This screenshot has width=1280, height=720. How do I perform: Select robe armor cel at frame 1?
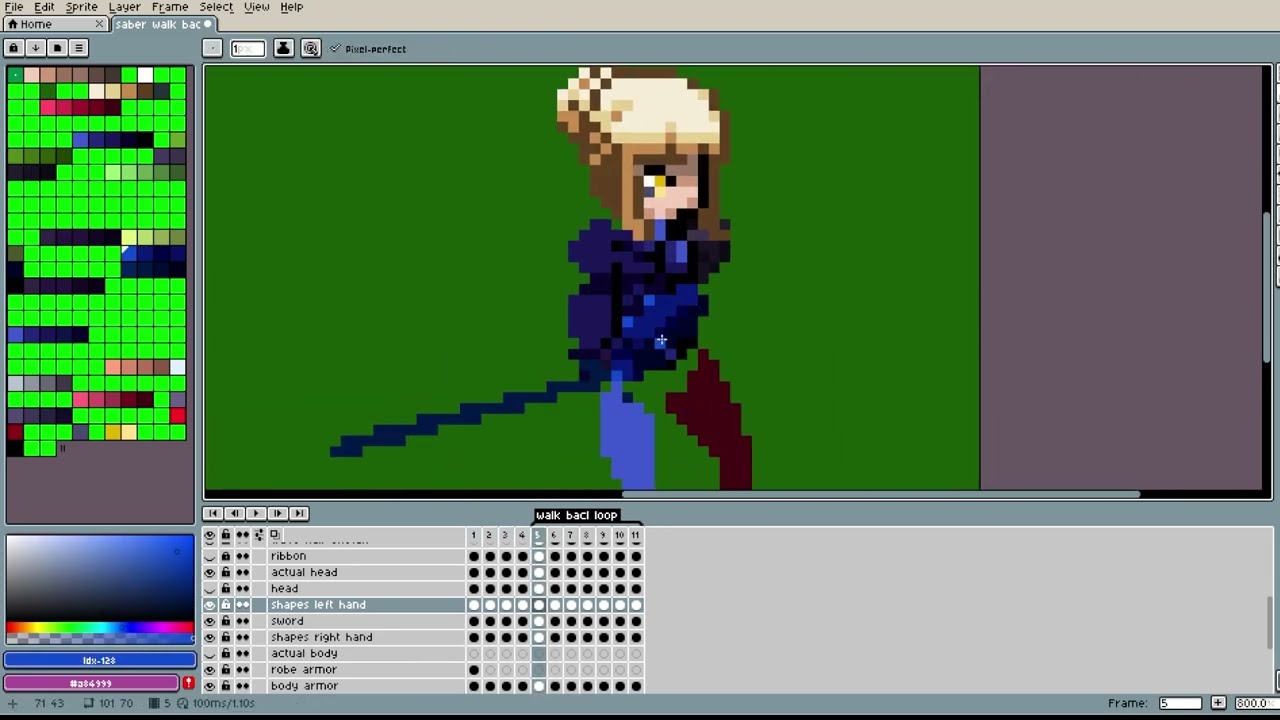pos(474,670)
